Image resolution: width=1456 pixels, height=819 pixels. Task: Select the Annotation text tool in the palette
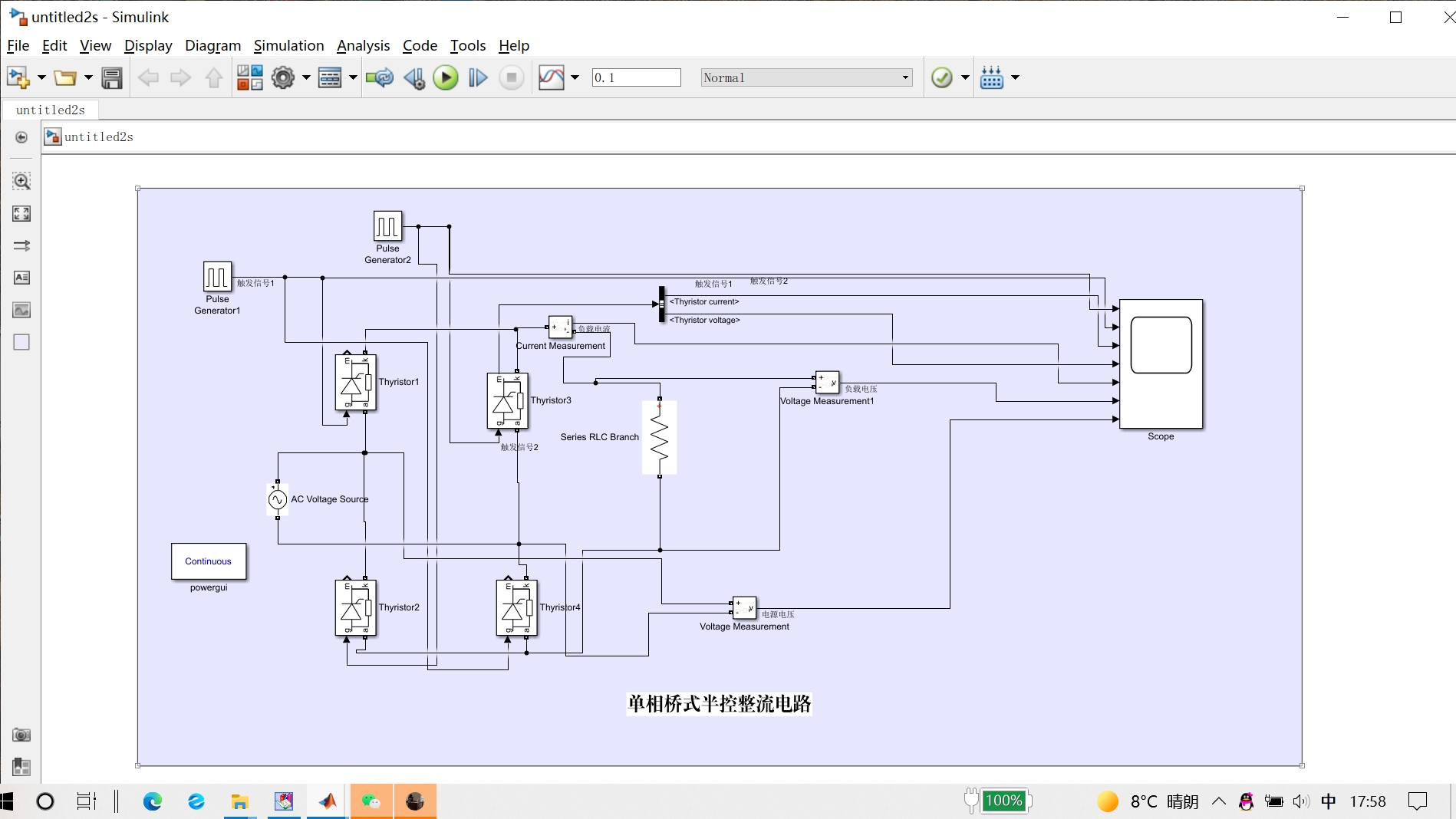point(21,278)
